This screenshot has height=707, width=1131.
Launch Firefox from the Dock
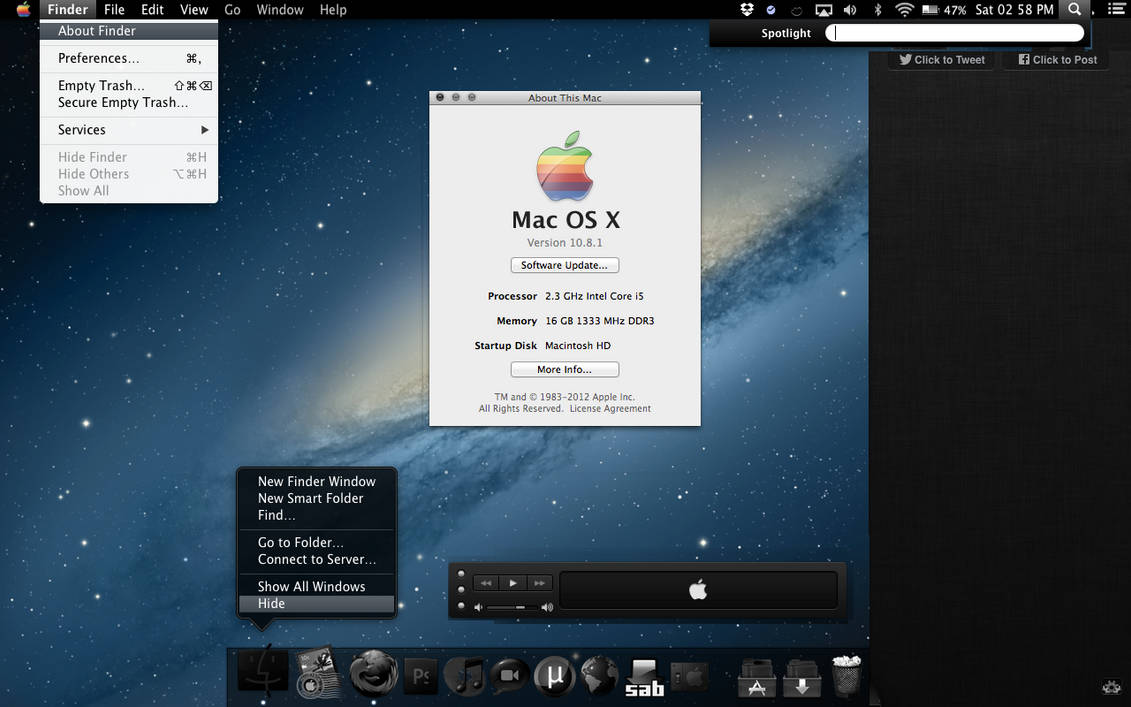(x=374, y=674)
